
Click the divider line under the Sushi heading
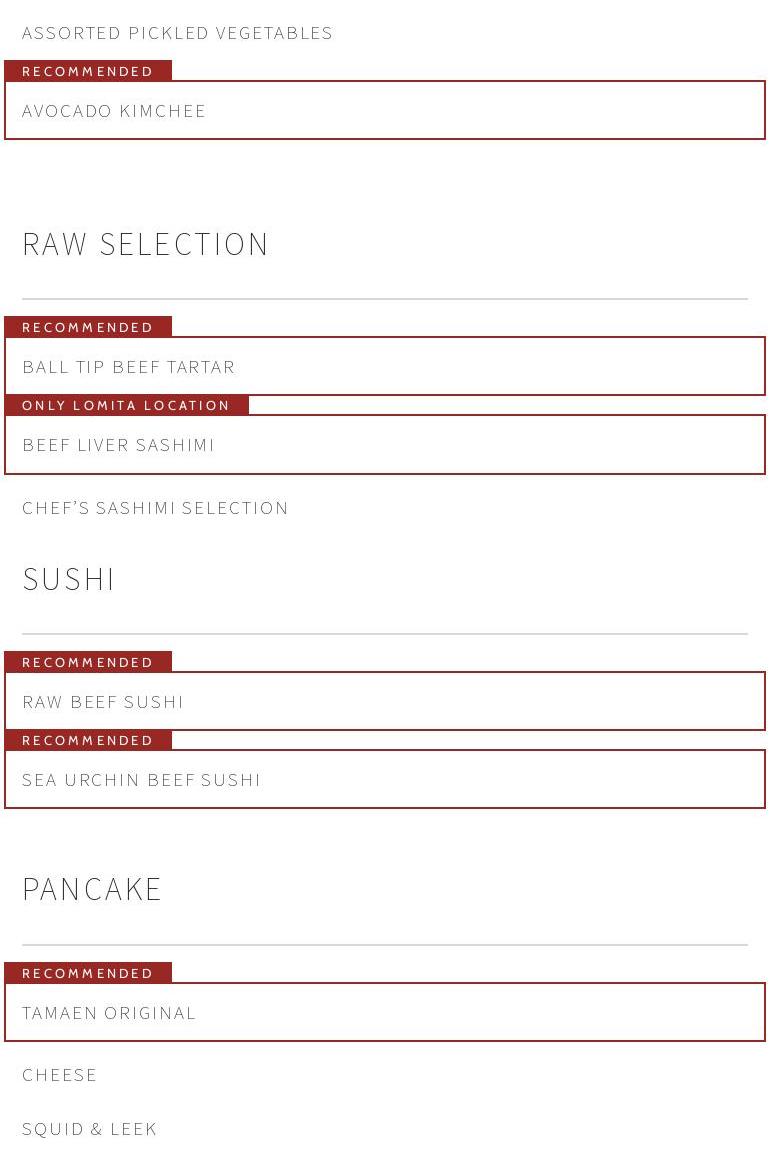pyautogui.click(x=385, y=633)
